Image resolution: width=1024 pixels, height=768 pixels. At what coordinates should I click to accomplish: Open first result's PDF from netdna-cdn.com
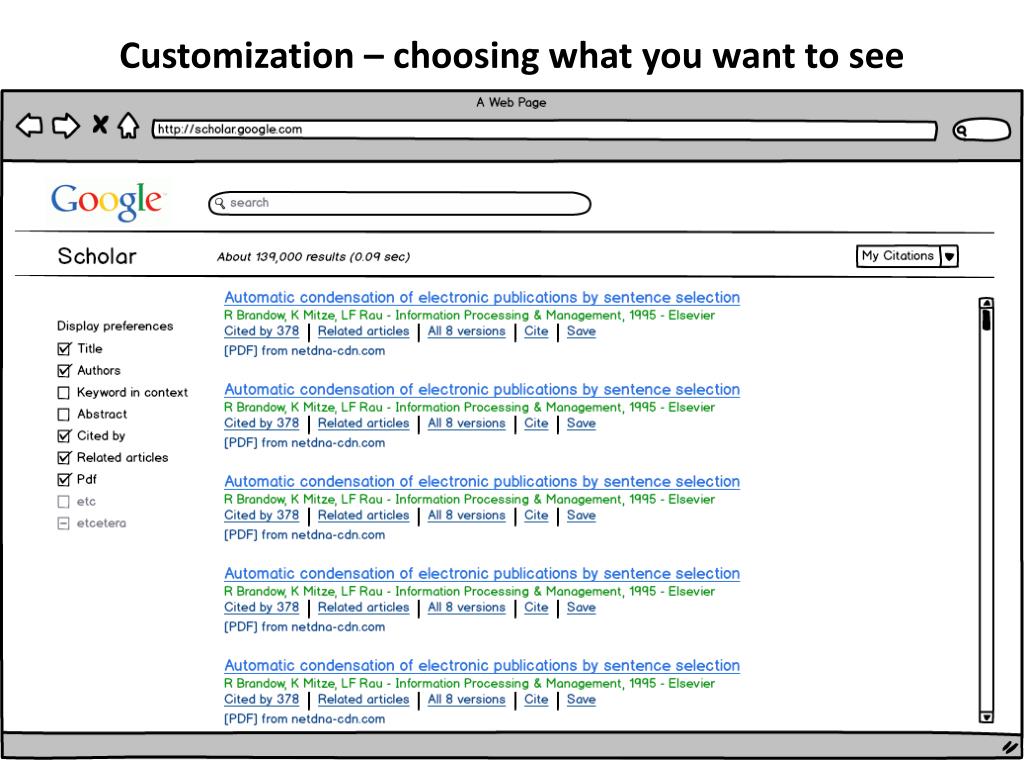click(304, 351)
